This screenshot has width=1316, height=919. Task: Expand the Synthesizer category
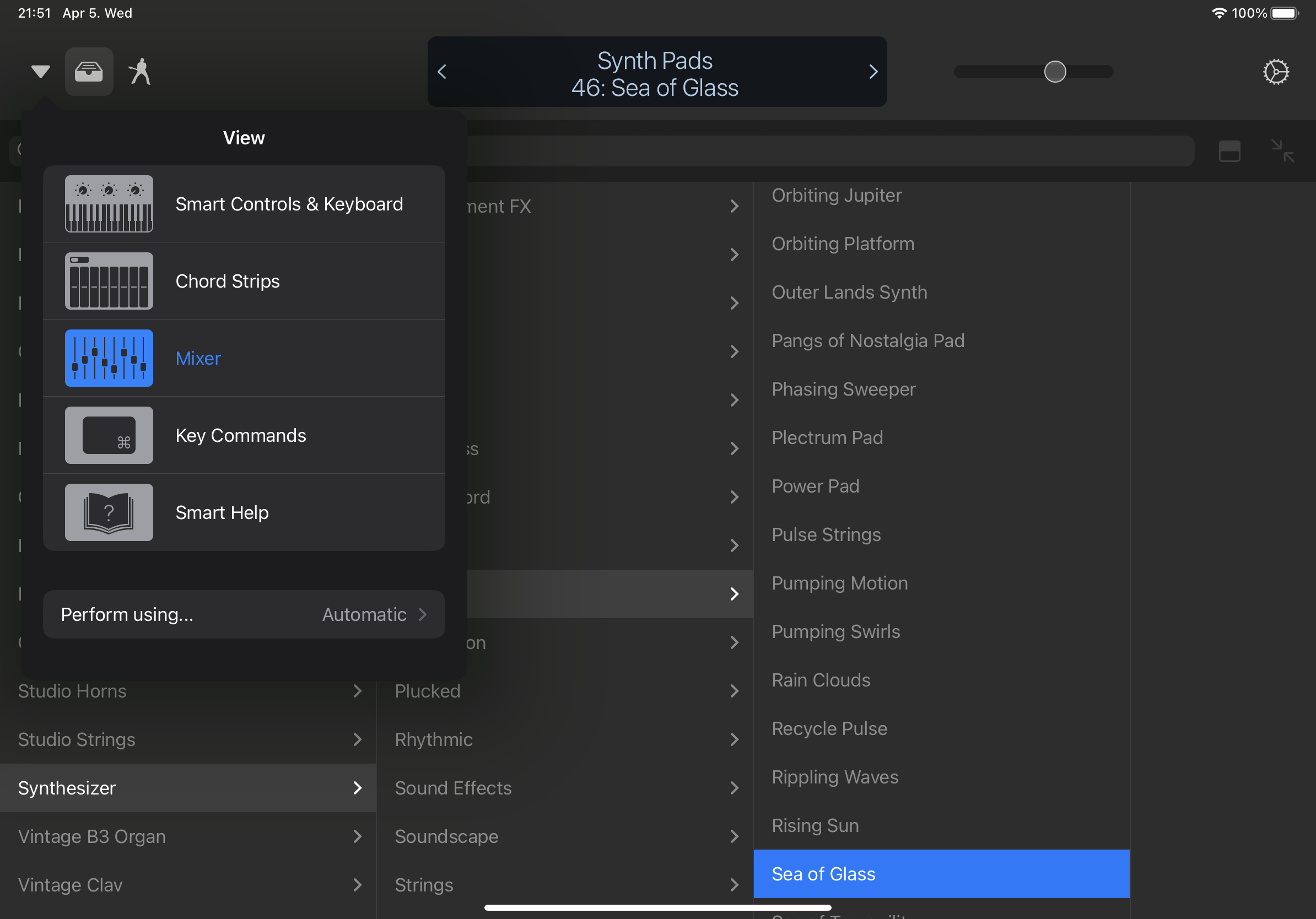188,788
